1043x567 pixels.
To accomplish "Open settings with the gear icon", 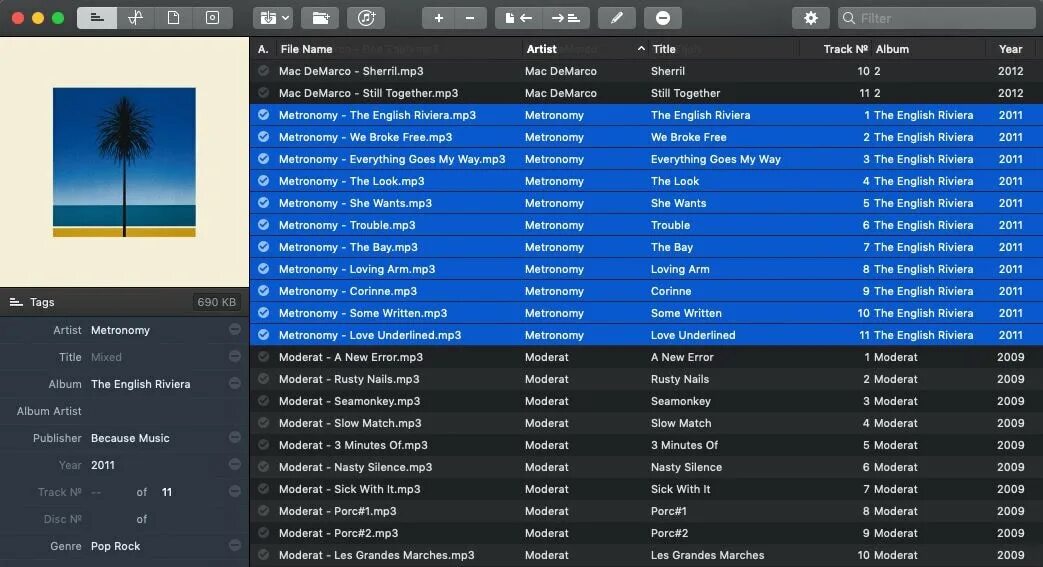I will (810, 18).
